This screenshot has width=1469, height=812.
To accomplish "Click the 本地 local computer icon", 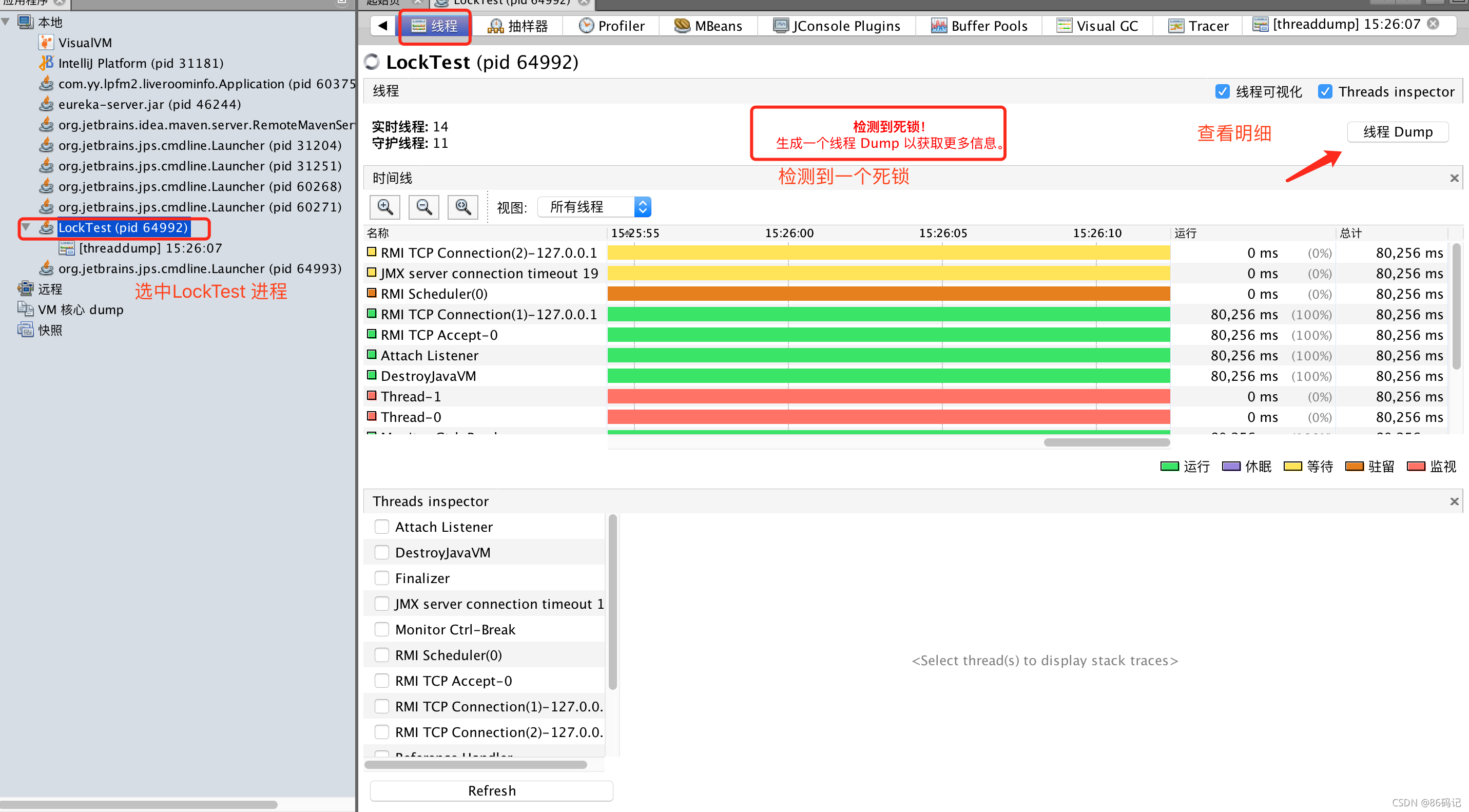I will [26, 22].
